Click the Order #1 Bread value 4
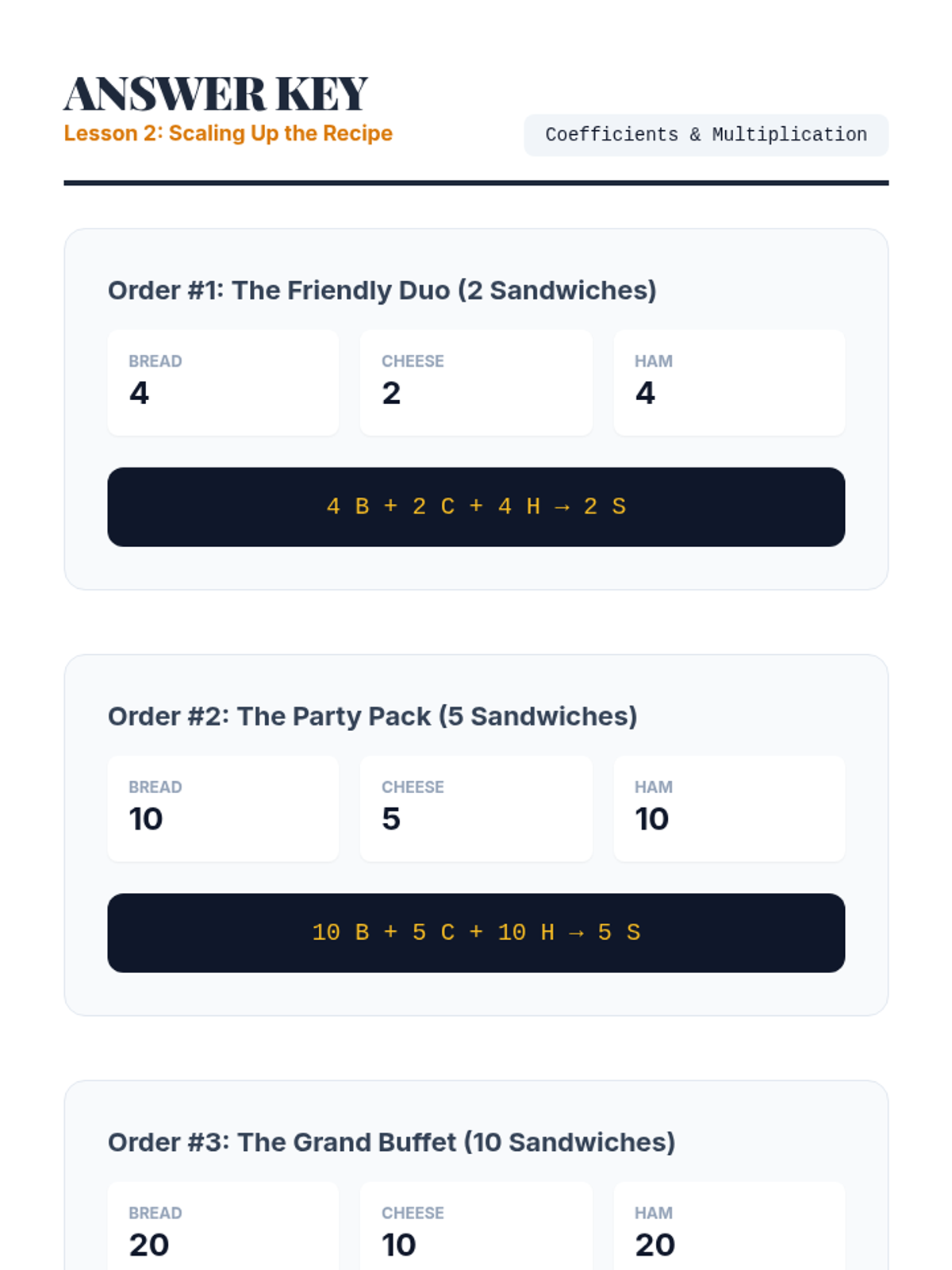The image size is (952, 1270). tap(140, 393)
